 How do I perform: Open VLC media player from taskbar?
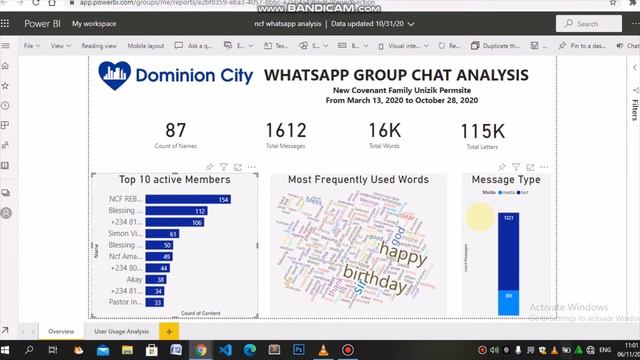[323, 350]
